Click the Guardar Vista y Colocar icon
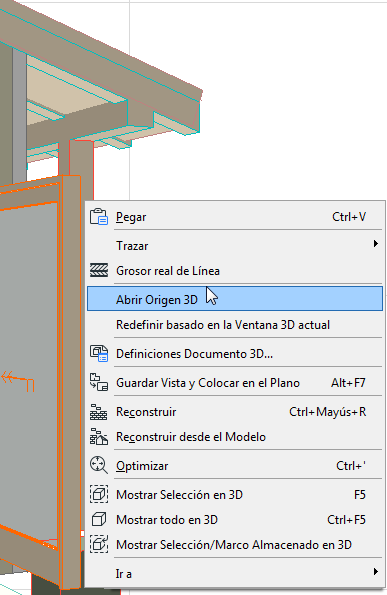This screenshot has width=387, height=595. [99, 382]
